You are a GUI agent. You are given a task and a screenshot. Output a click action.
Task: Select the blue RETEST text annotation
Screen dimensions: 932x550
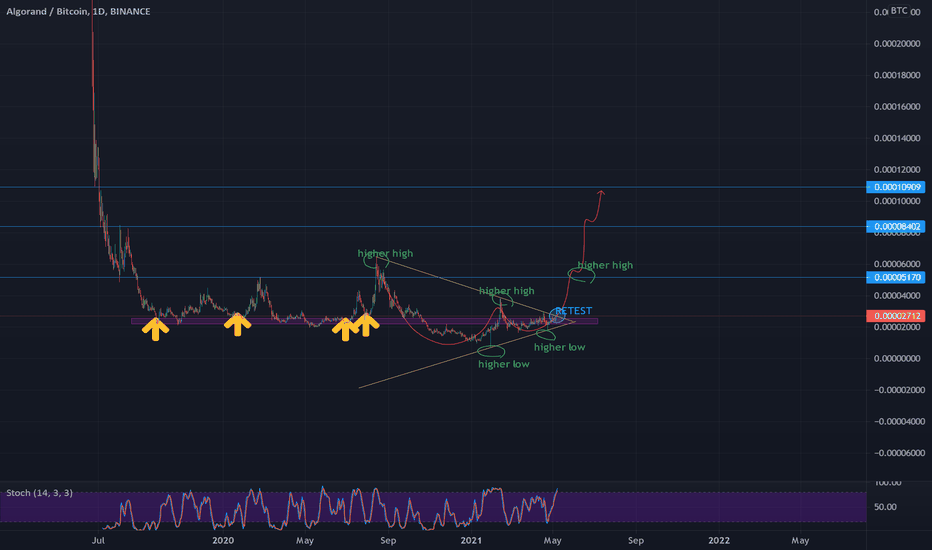[x=574, y=310]
